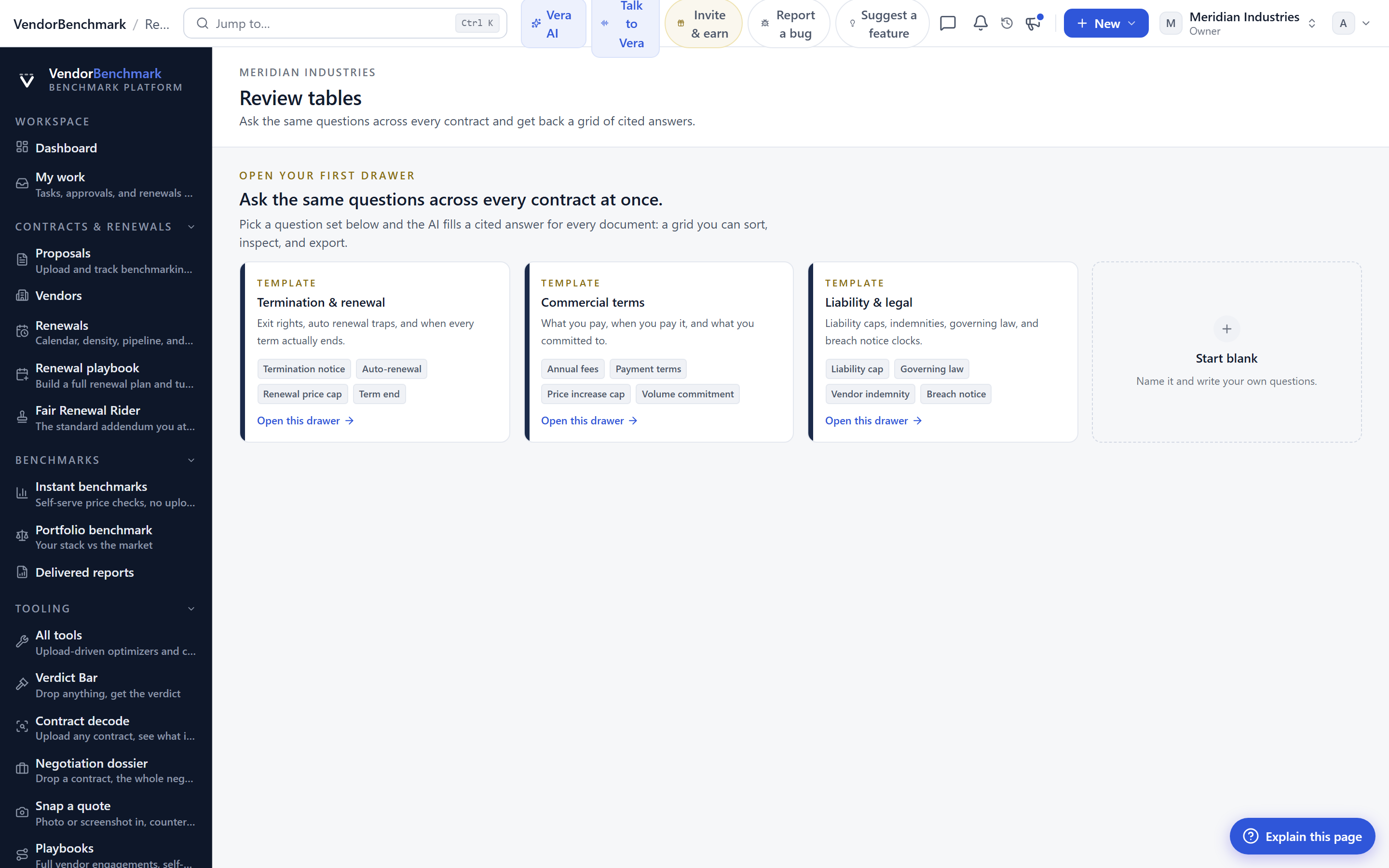Click the Termination notice tag
This screenshot has width=1389, height=868.
tap(304, 368)
